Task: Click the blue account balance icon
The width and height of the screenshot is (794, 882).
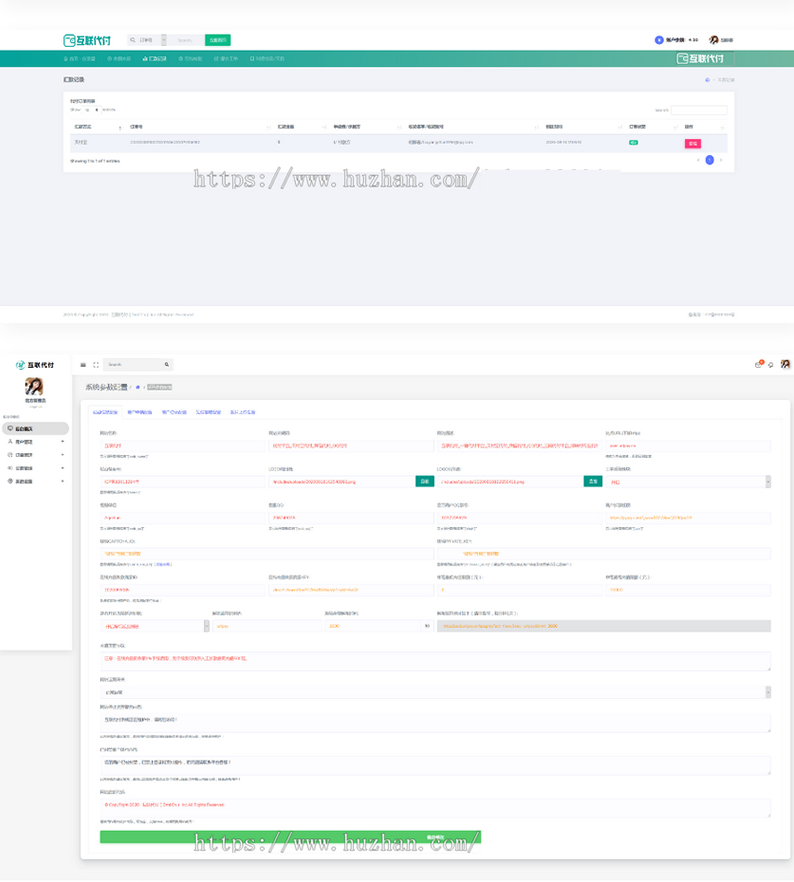Action: pyautogui.click(x=659, y=40)
